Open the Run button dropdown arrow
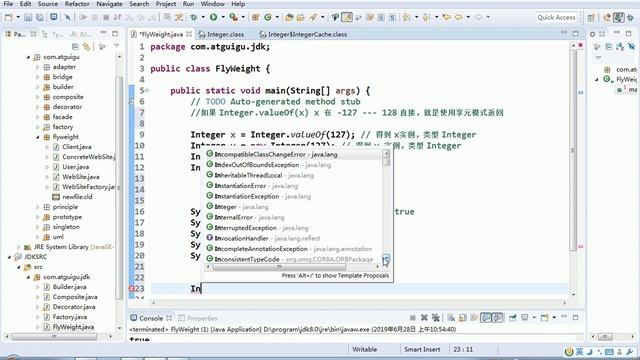640x360 pixels. click(x=223, y=17)
